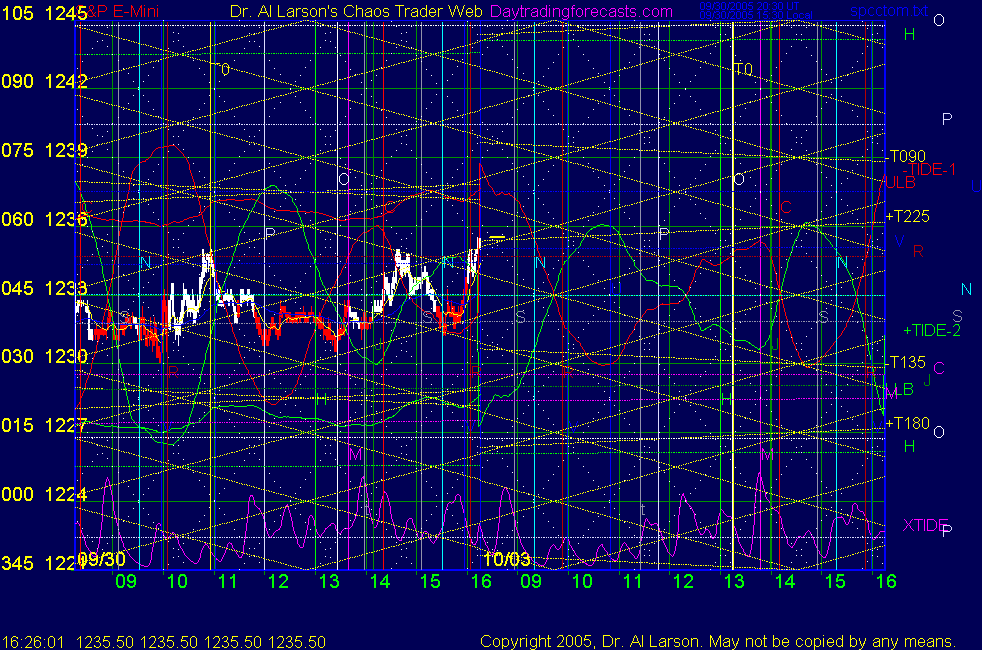
Task: Click the 10/03 date label
Action: click(x=507, y=559)
